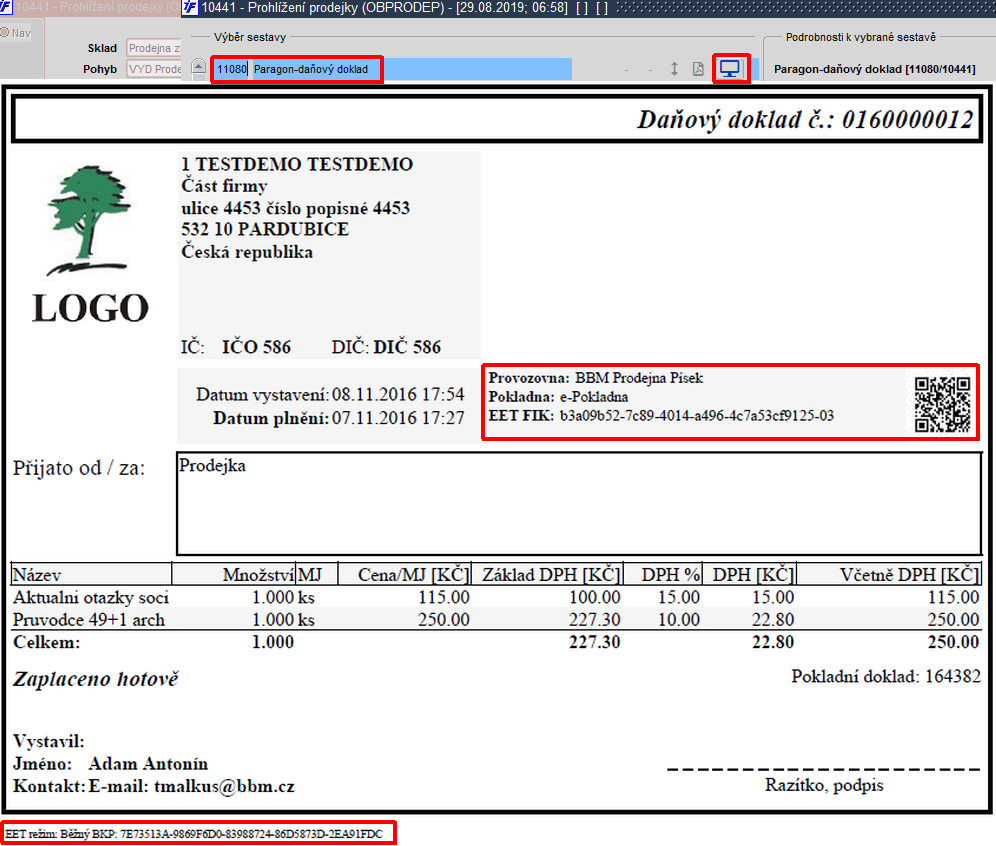This screenshot has width=996, height=846.
Task: Click 'Pokladní doklad: 164382' text
Action: coord(885,676)
